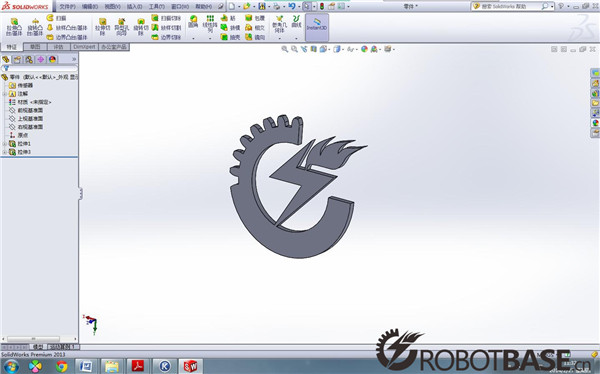The height and width of the screenshot is (374, 600).
Task: Switch to the 评估 Evaluate tab
Action: click(x=59, y=47)
